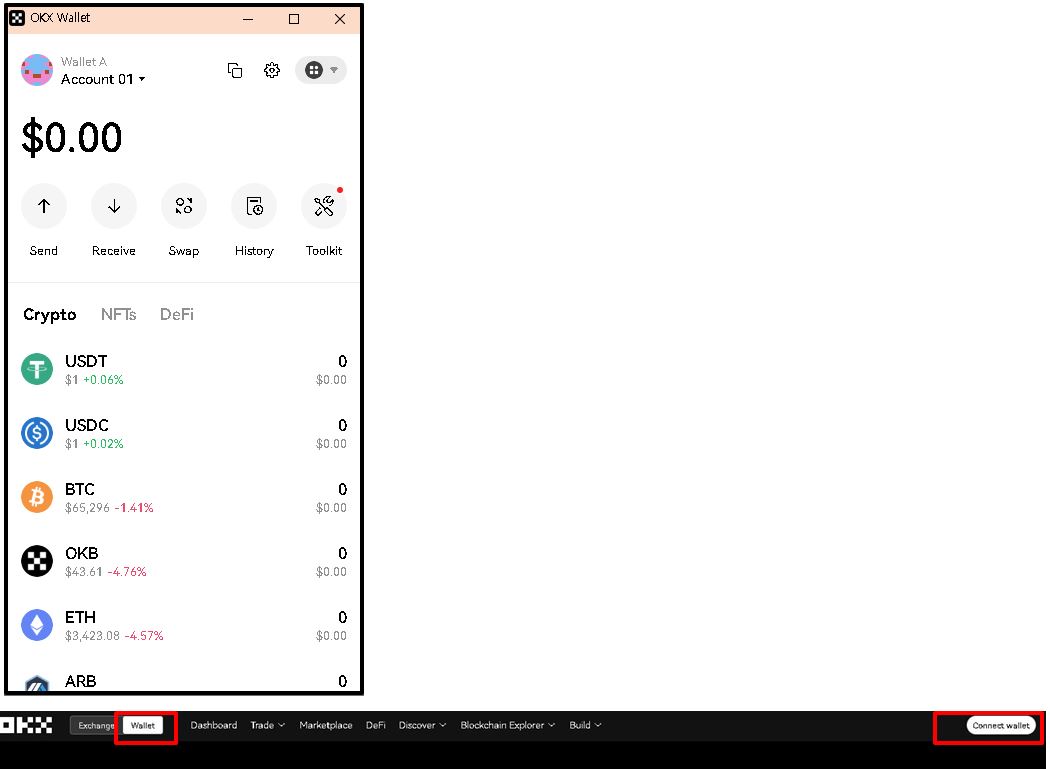Open the Swap icon

[184, 206]
